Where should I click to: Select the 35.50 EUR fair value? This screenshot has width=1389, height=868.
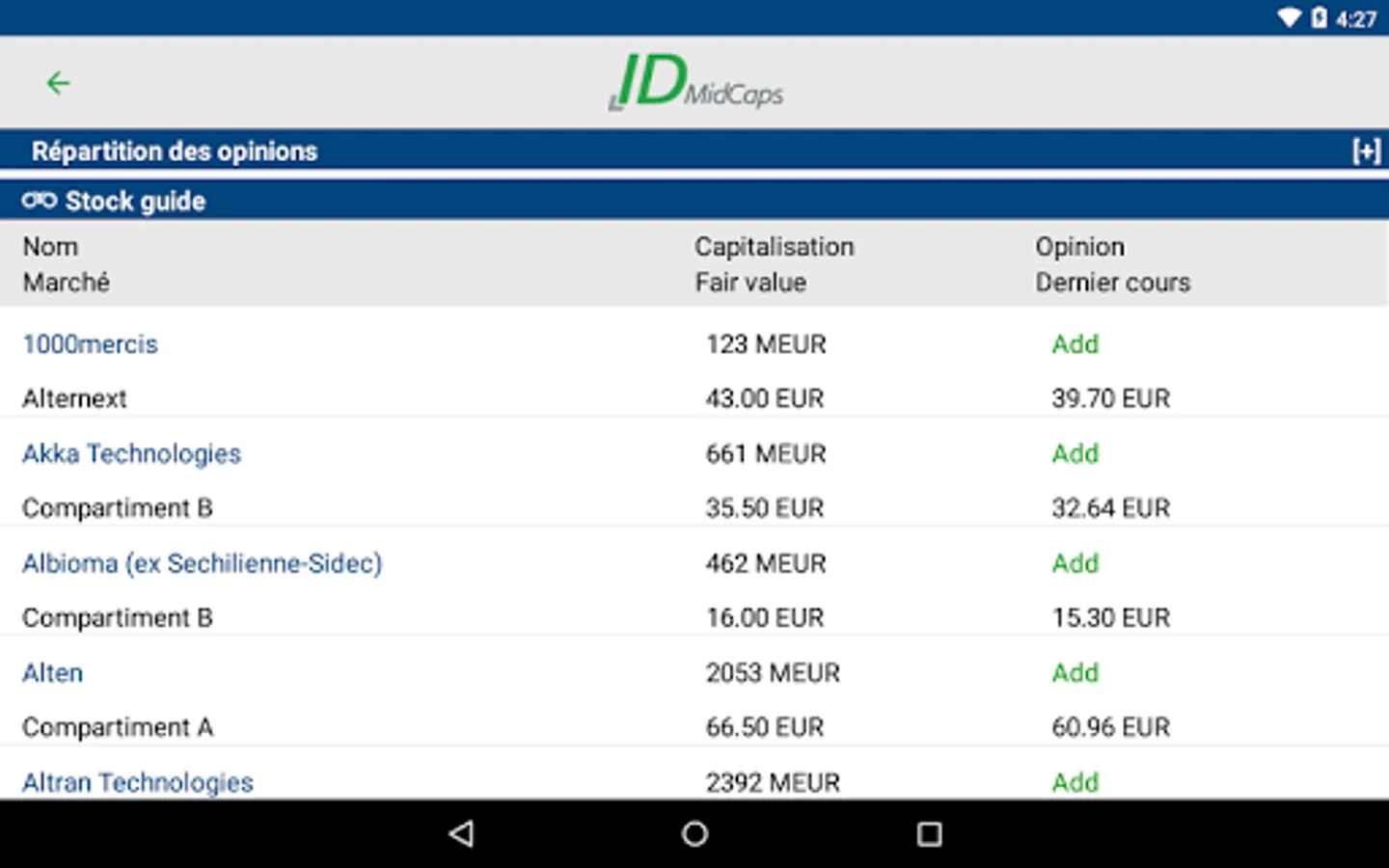pyautogui.click(x=765, y=508)
